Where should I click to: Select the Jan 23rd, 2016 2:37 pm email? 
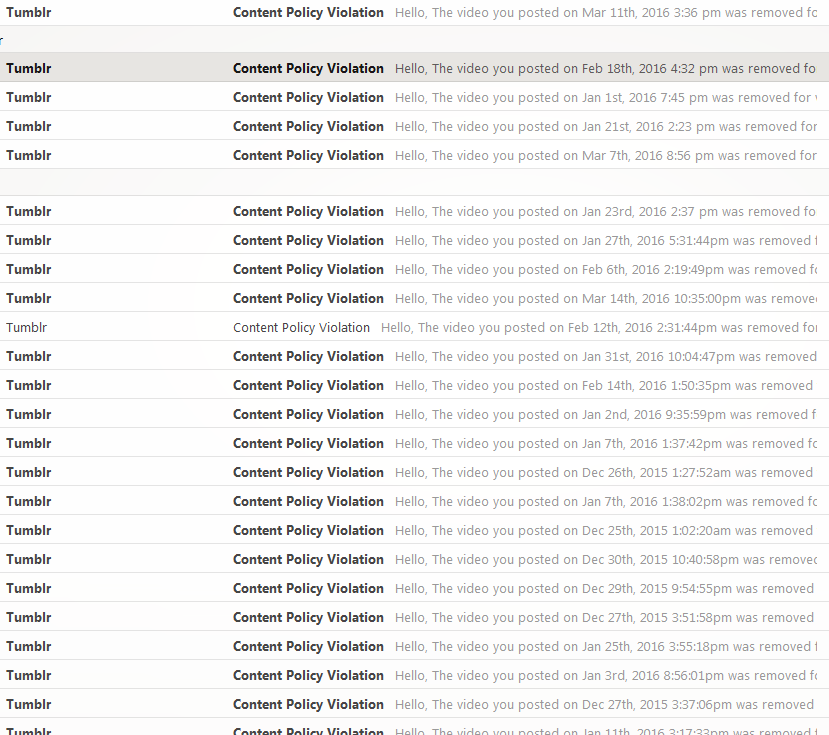pyautogui.click(x=414, y=211)
